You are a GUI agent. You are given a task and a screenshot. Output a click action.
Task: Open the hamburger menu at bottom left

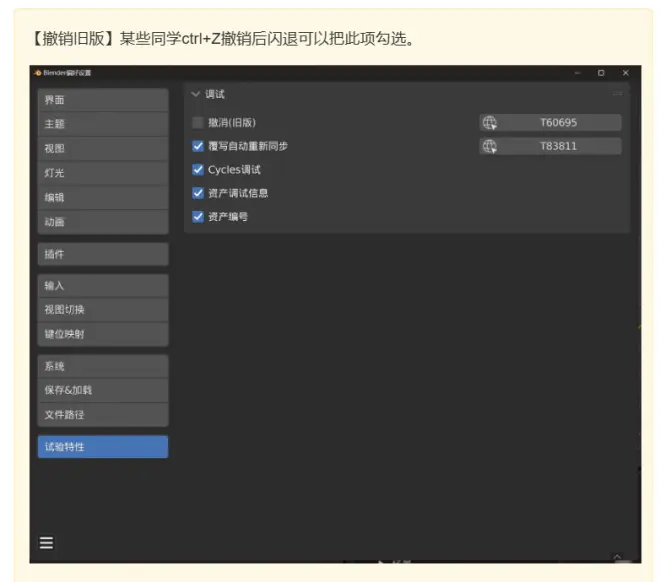coord(46,543)
